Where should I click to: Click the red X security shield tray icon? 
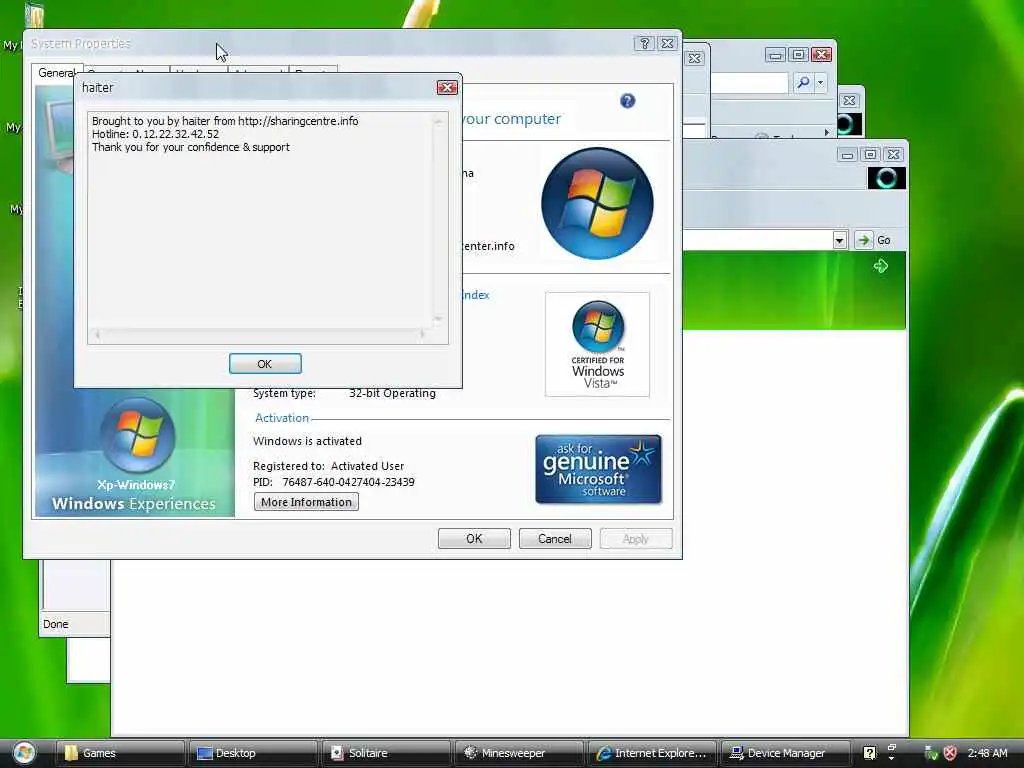[950, 753]
